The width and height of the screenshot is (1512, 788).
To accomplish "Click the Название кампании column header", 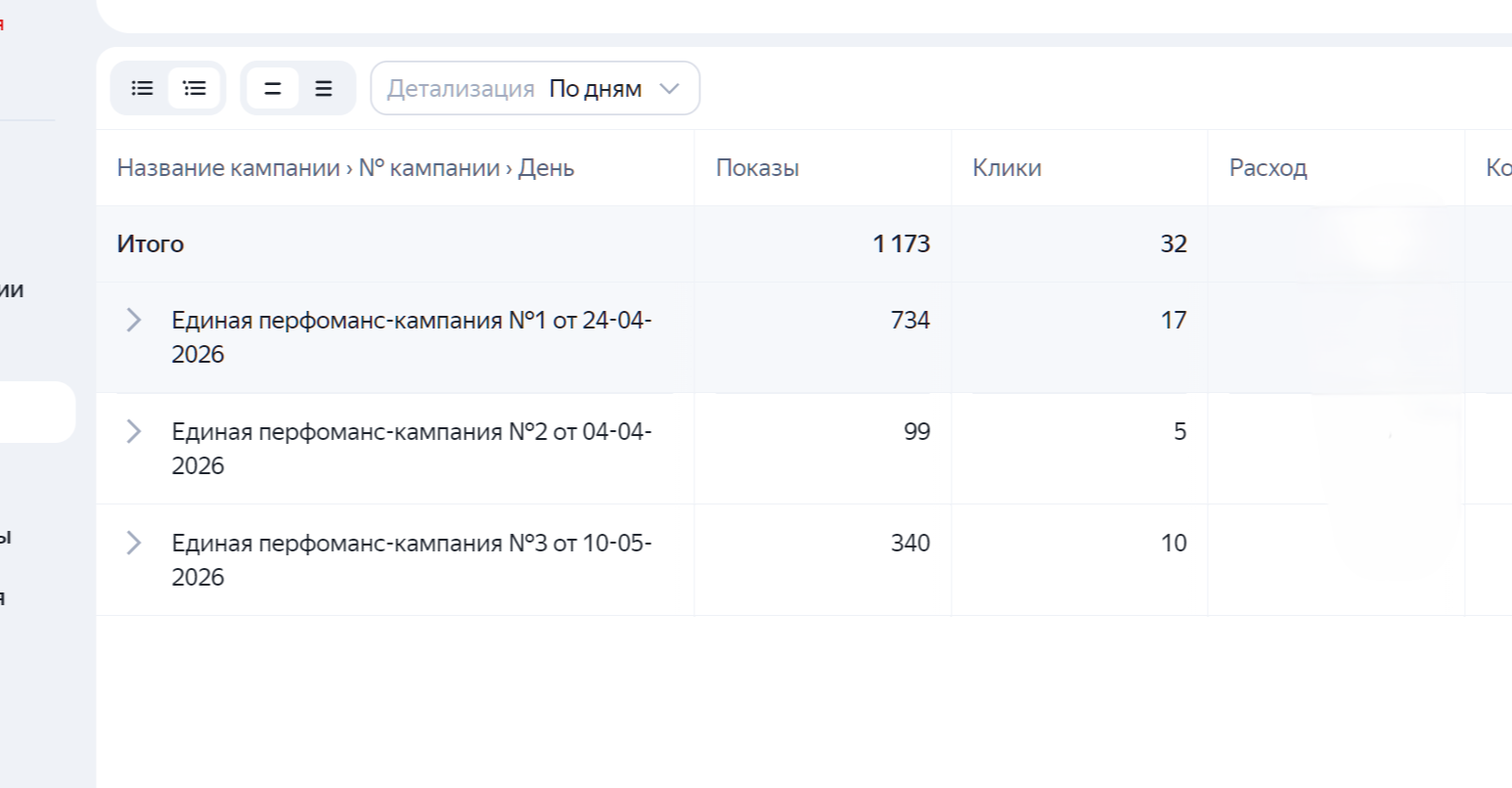I will click(x=229, y=167).
